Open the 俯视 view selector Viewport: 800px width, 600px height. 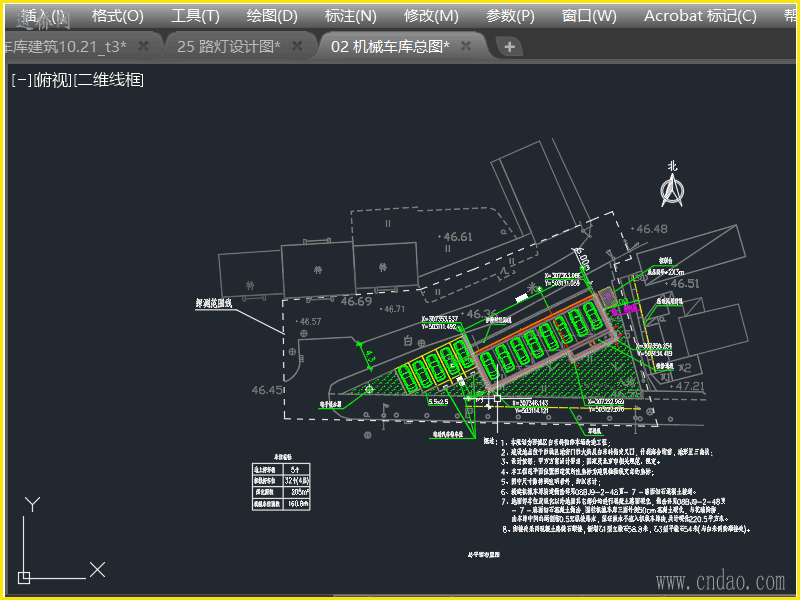coord(53,80)
